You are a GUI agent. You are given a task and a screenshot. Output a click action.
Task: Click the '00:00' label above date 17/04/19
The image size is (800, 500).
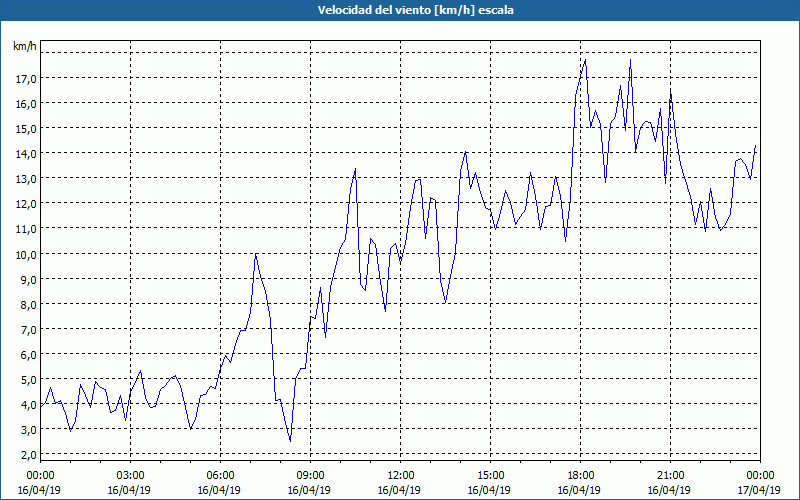tap(761, 476)
